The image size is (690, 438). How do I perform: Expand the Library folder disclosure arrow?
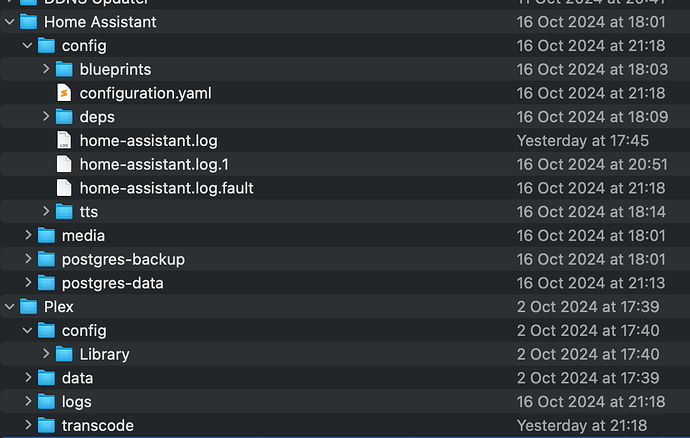tap(46, 354)
